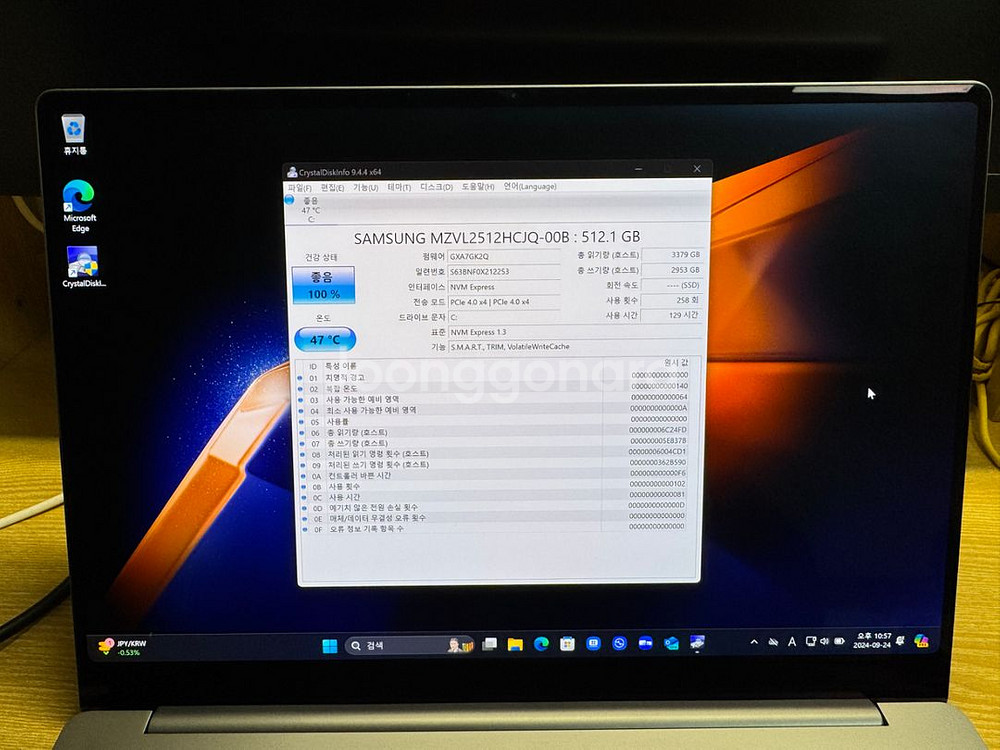Screen dimensions: 1000x750
Task: Open the Copilot icon in the system tray
Action: point(921,641)
